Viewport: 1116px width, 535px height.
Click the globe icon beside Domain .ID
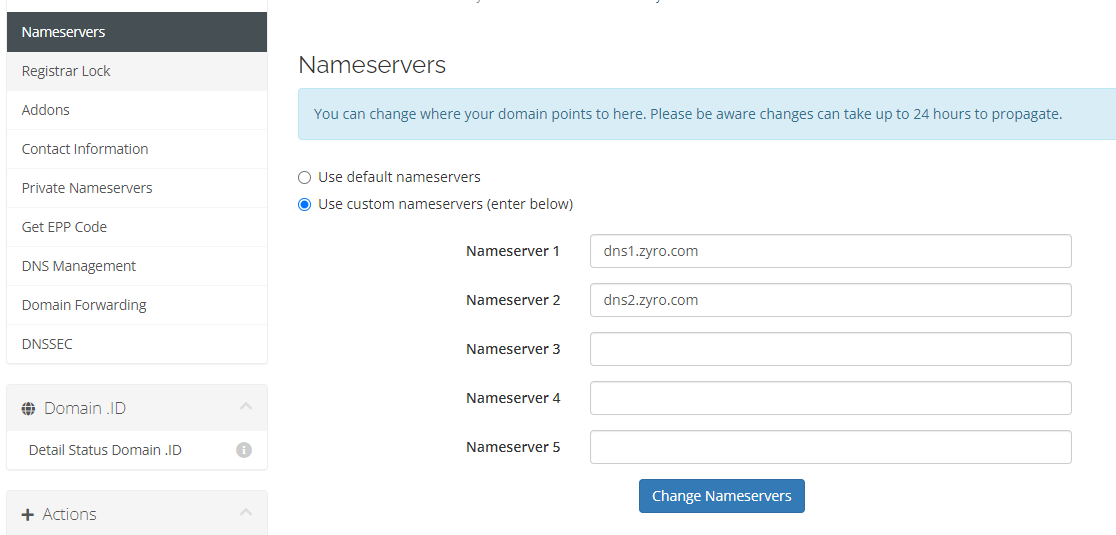[28, 408]
